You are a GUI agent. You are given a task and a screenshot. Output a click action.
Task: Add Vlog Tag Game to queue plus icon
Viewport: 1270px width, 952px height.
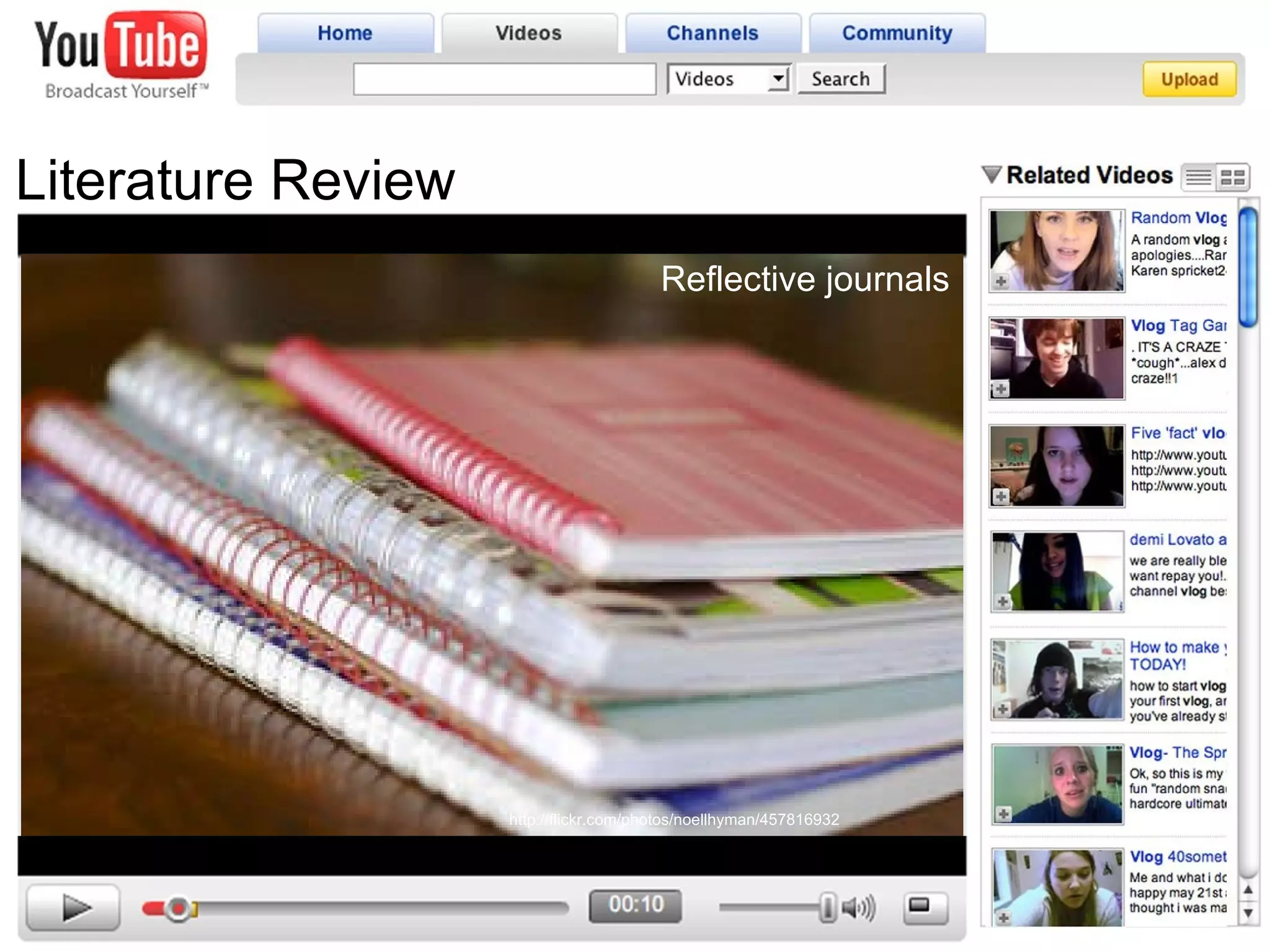pyautogui.click(x=1000, y=389)
